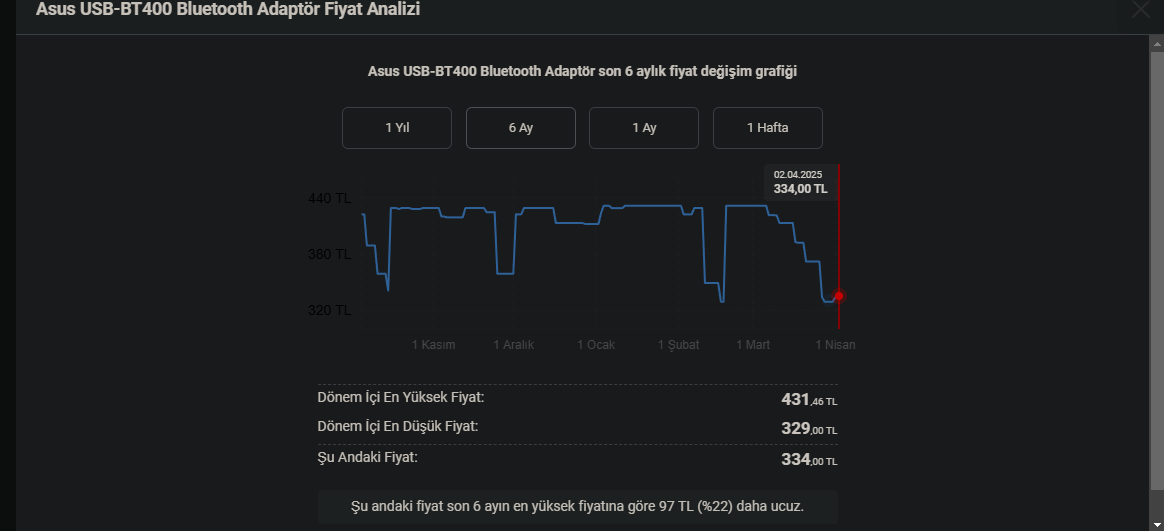Click the 1 Kasım axis label

pos(434,345)
